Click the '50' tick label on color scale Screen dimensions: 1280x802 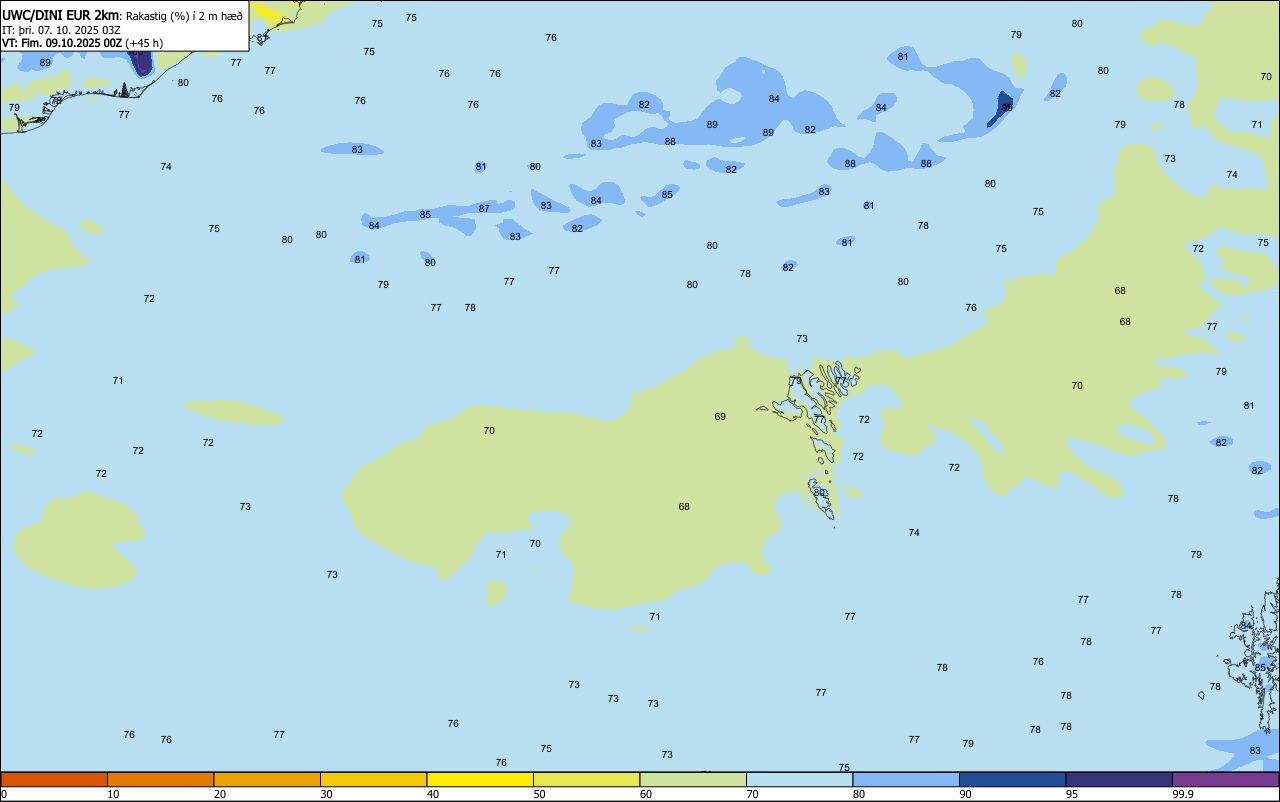pyautogui.click(x=540, y=794)
